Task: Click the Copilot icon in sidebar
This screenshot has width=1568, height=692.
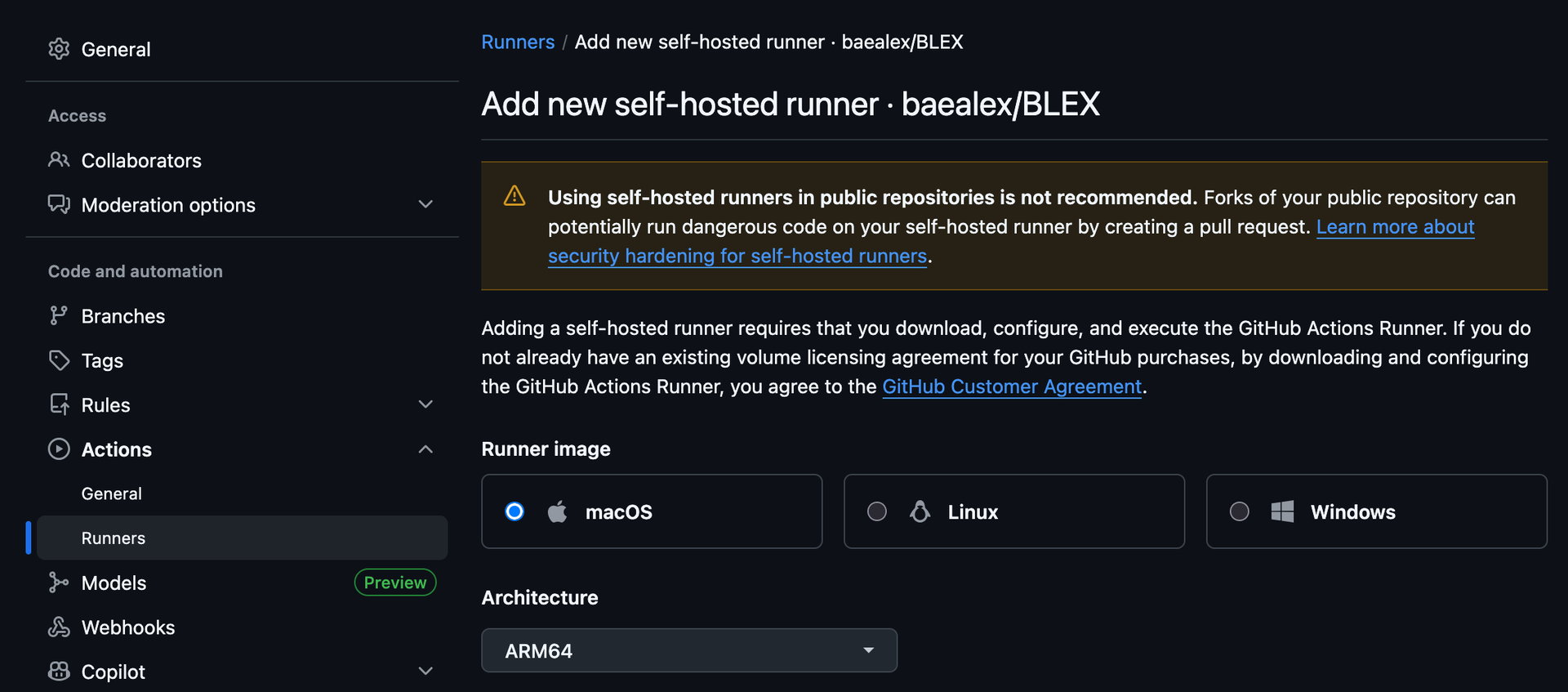Action: pyautogui.click(x=59, y=672)
